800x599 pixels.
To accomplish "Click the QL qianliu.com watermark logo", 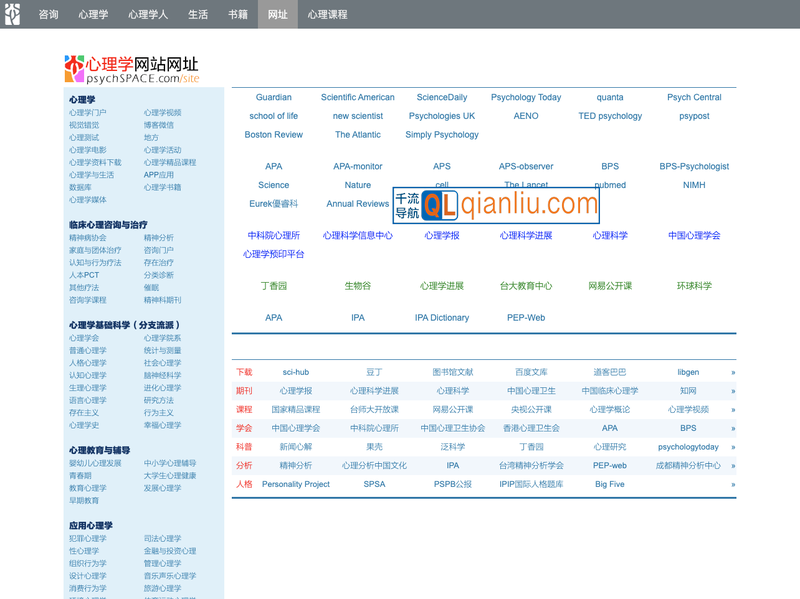I will pos(496,205).
